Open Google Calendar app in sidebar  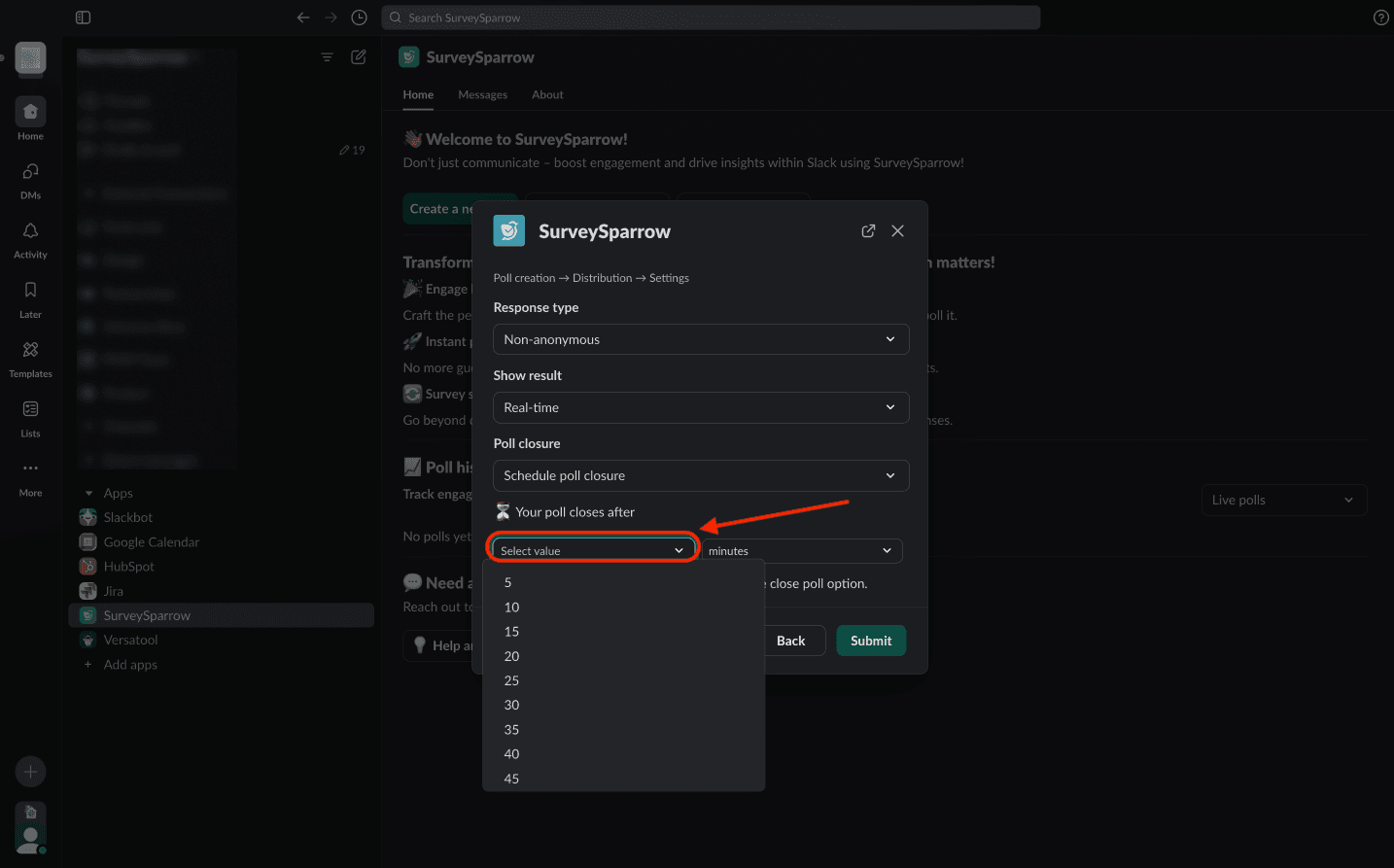pos(151,542)
